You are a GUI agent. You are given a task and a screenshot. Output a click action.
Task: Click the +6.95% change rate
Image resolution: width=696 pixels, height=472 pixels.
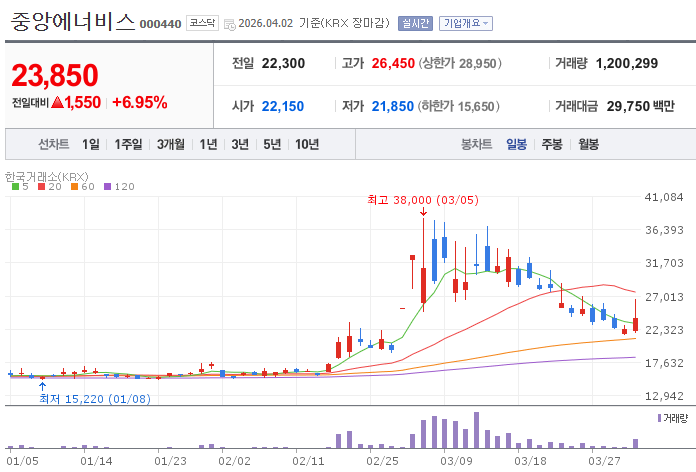coord(140,103)
